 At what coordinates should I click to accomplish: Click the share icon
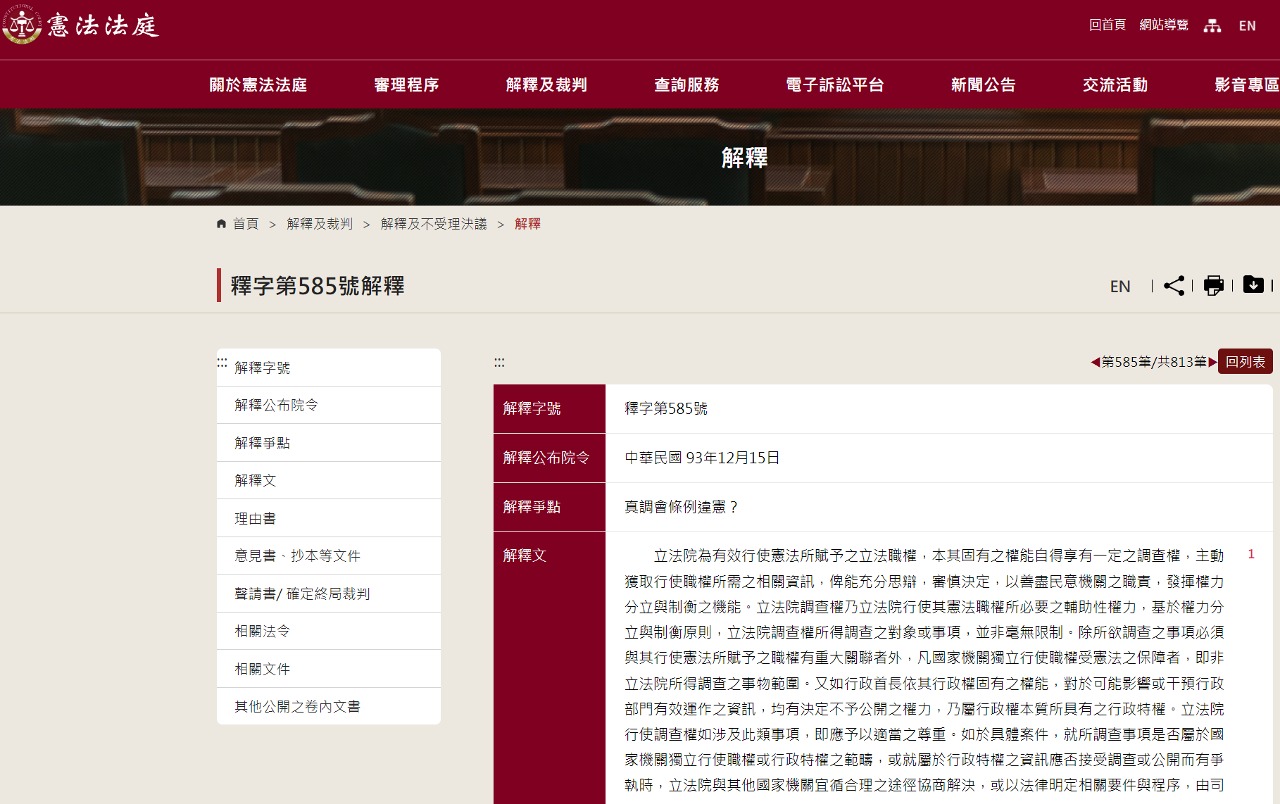[x=1174, y=286]
